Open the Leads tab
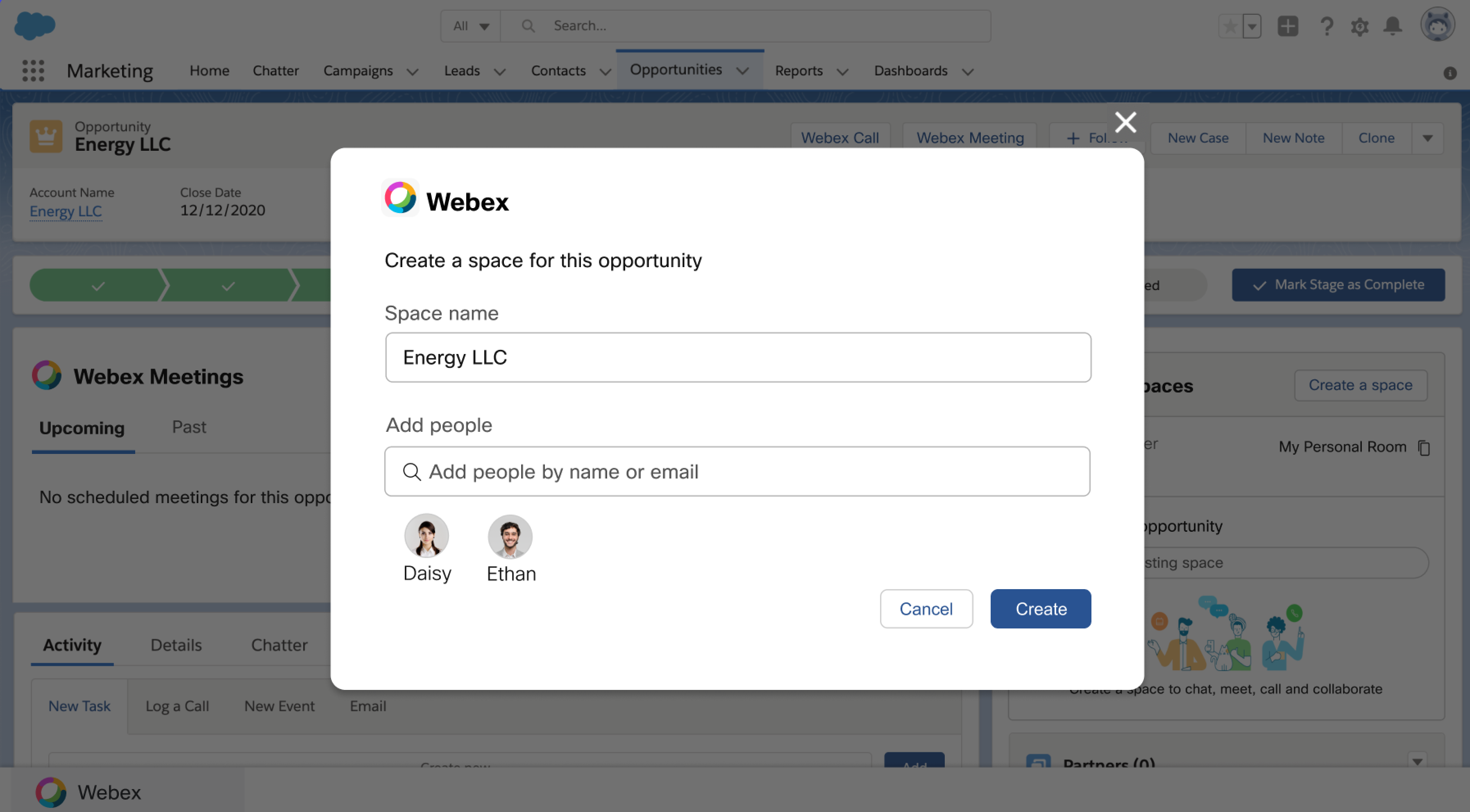 462,71
